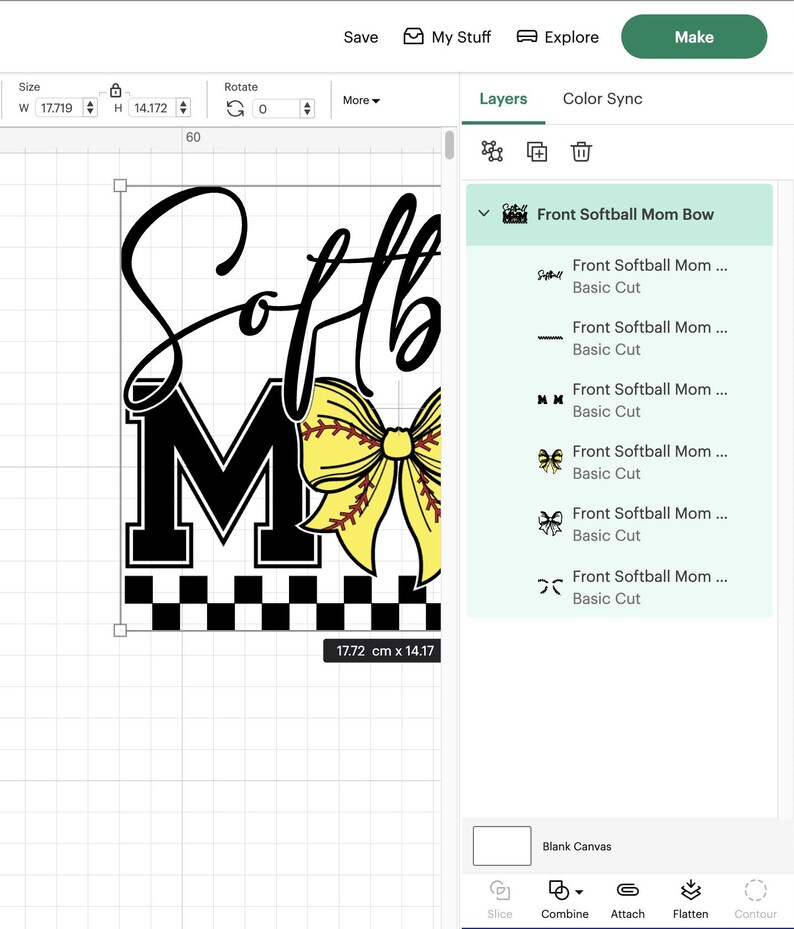Click the yellow bow layer thumbnail
The height and width of the screenshot is (929, 794).
coord(550,461)
